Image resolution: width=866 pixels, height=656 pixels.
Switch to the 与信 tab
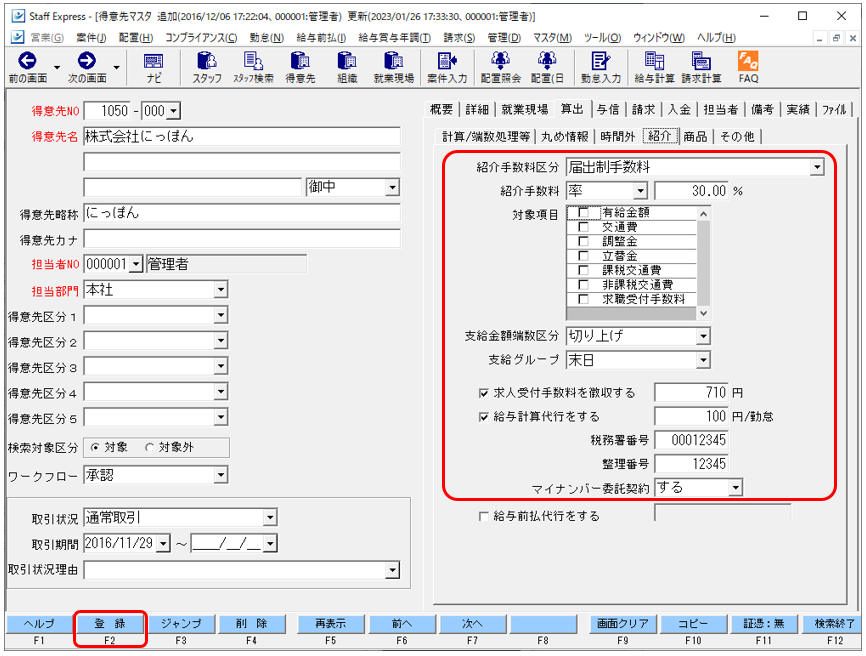pyautogui.click(x=608, y=110)
